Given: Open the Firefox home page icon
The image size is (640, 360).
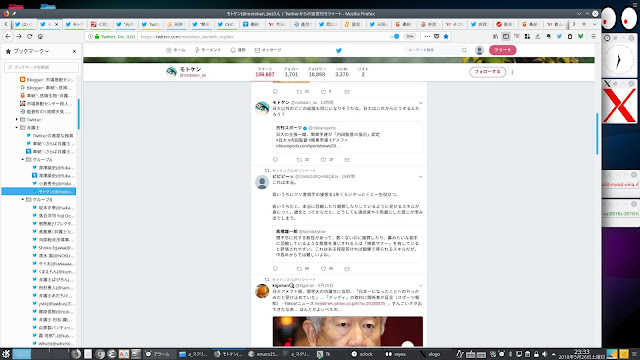Looking at the screenshot, I should [40, 36].
